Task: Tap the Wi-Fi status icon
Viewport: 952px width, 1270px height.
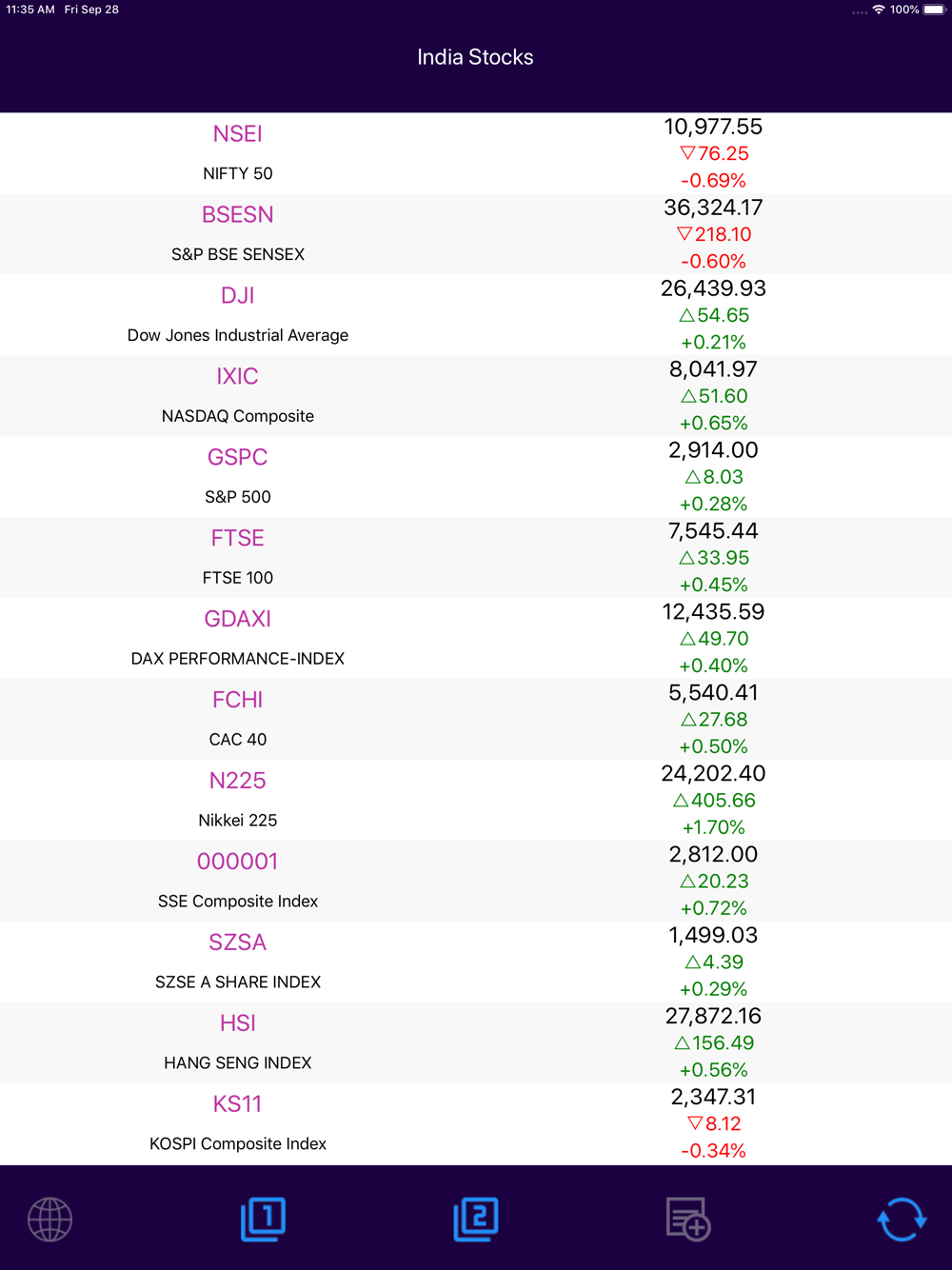Action: [879, 10]
